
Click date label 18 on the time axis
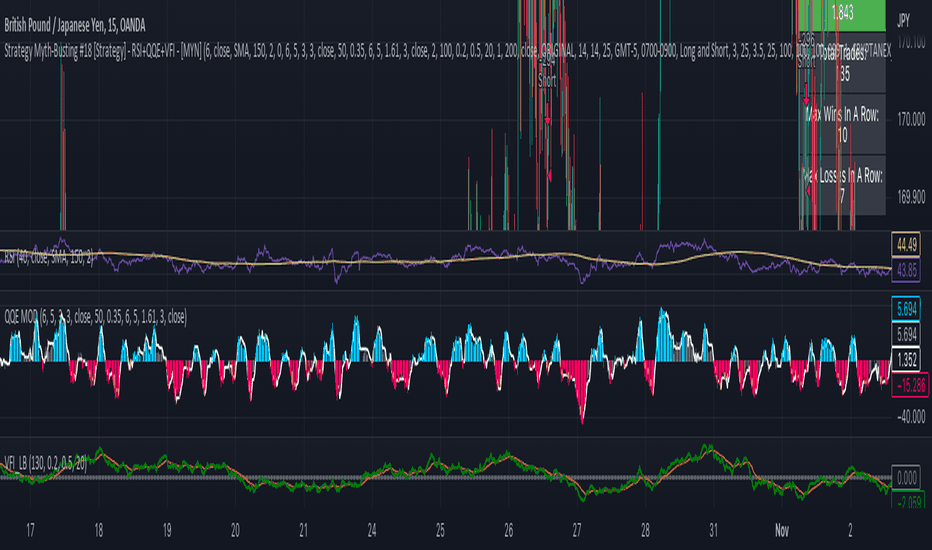click(99, 530)
